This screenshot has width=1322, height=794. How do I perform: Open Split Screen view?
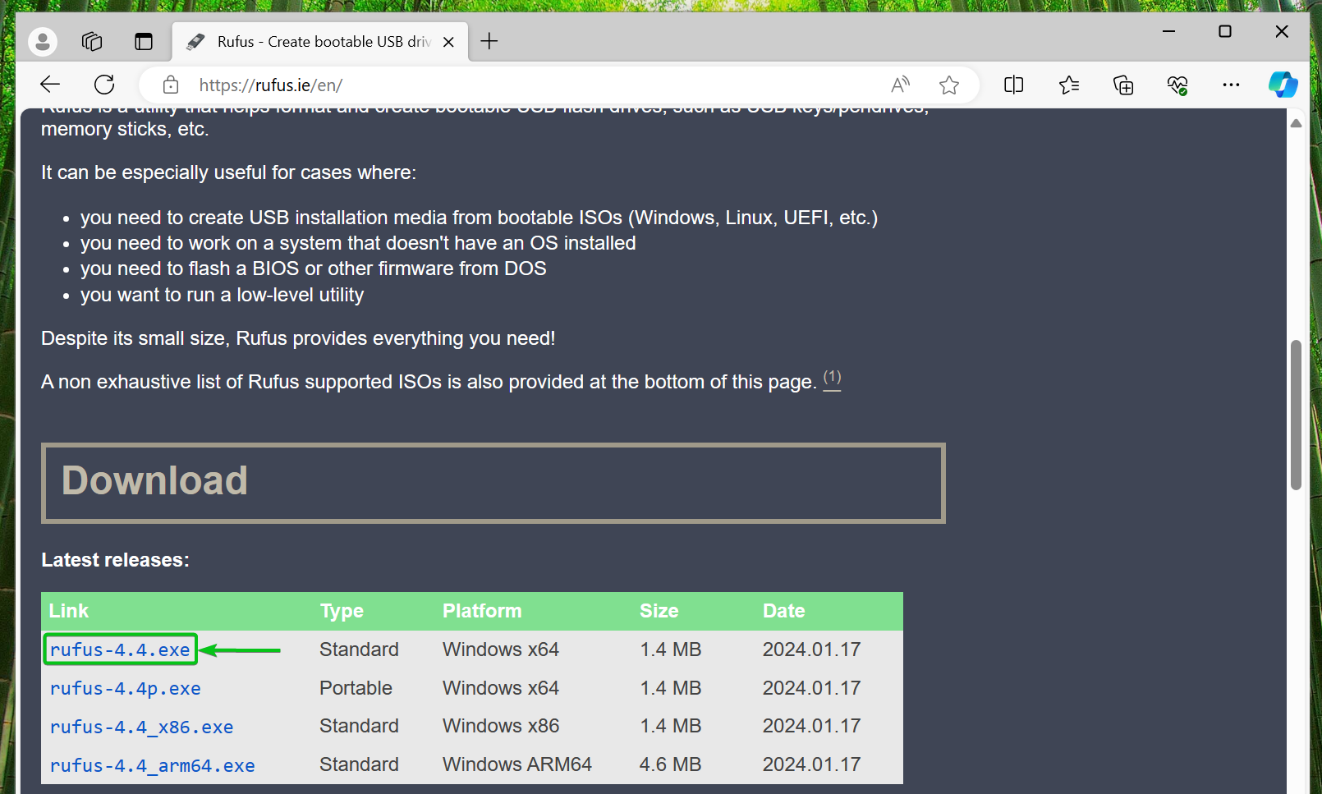1013,85
